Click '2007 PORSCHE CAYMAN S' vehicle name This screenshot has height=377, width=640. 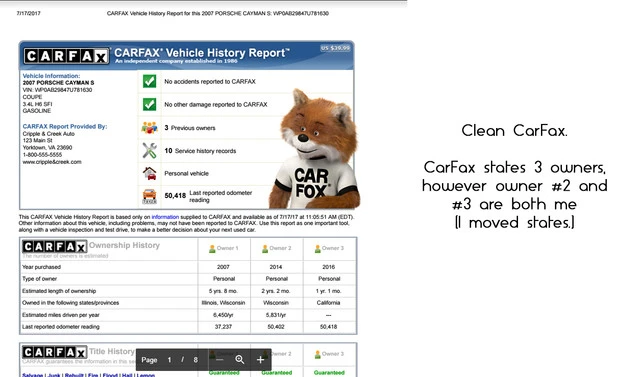pos(58,83)
